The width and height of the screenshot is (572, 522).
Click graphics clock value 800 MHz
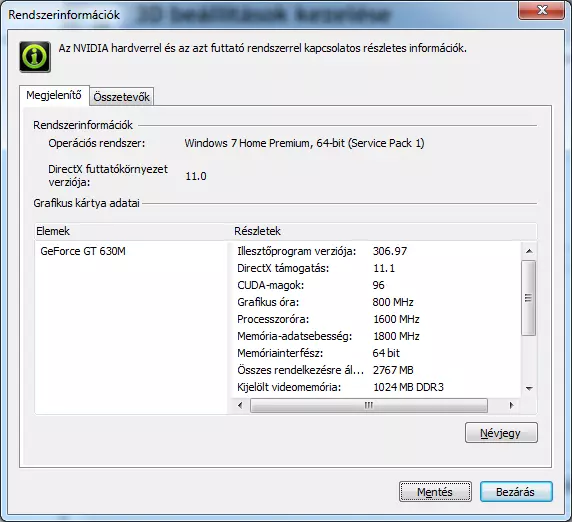tap(393, 302)
